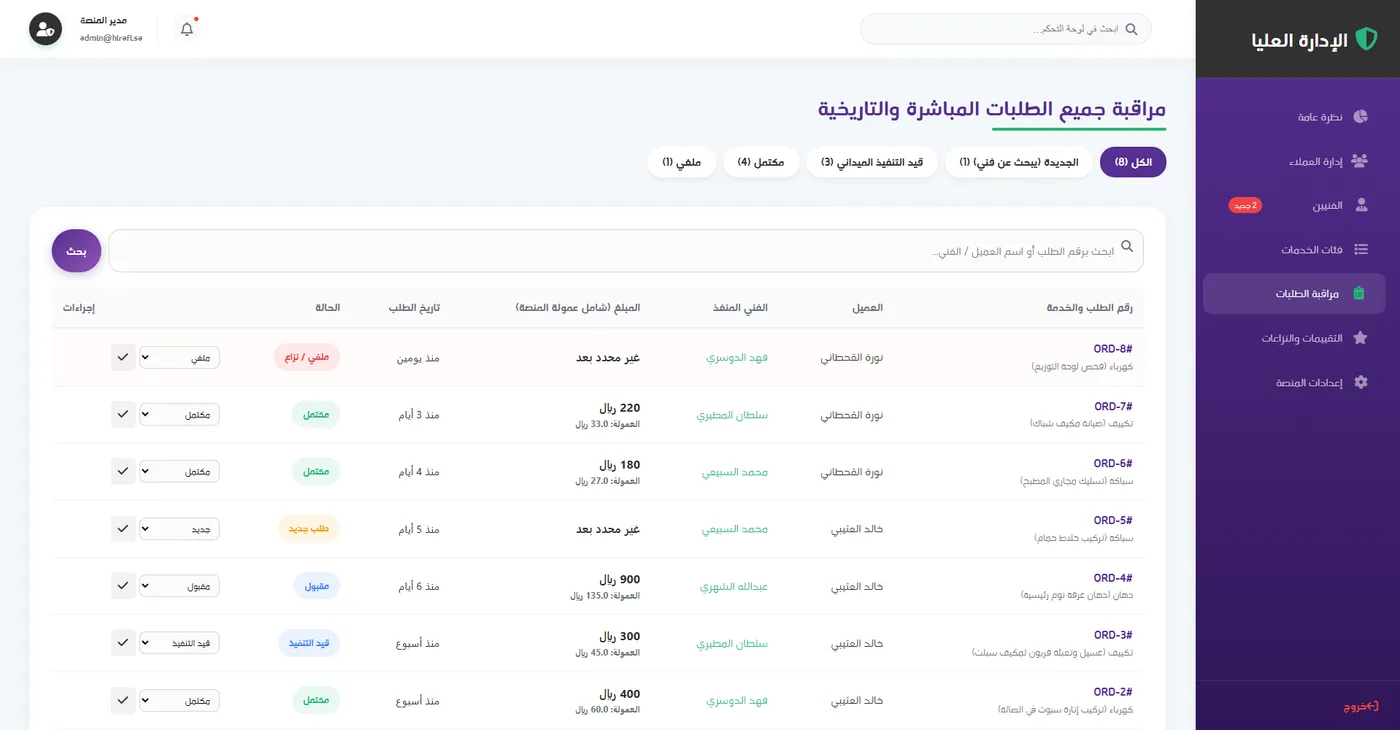The image size is (1400, 730).
Task: Click the magnifier icon in top search bar
Action: point(1132,29)
